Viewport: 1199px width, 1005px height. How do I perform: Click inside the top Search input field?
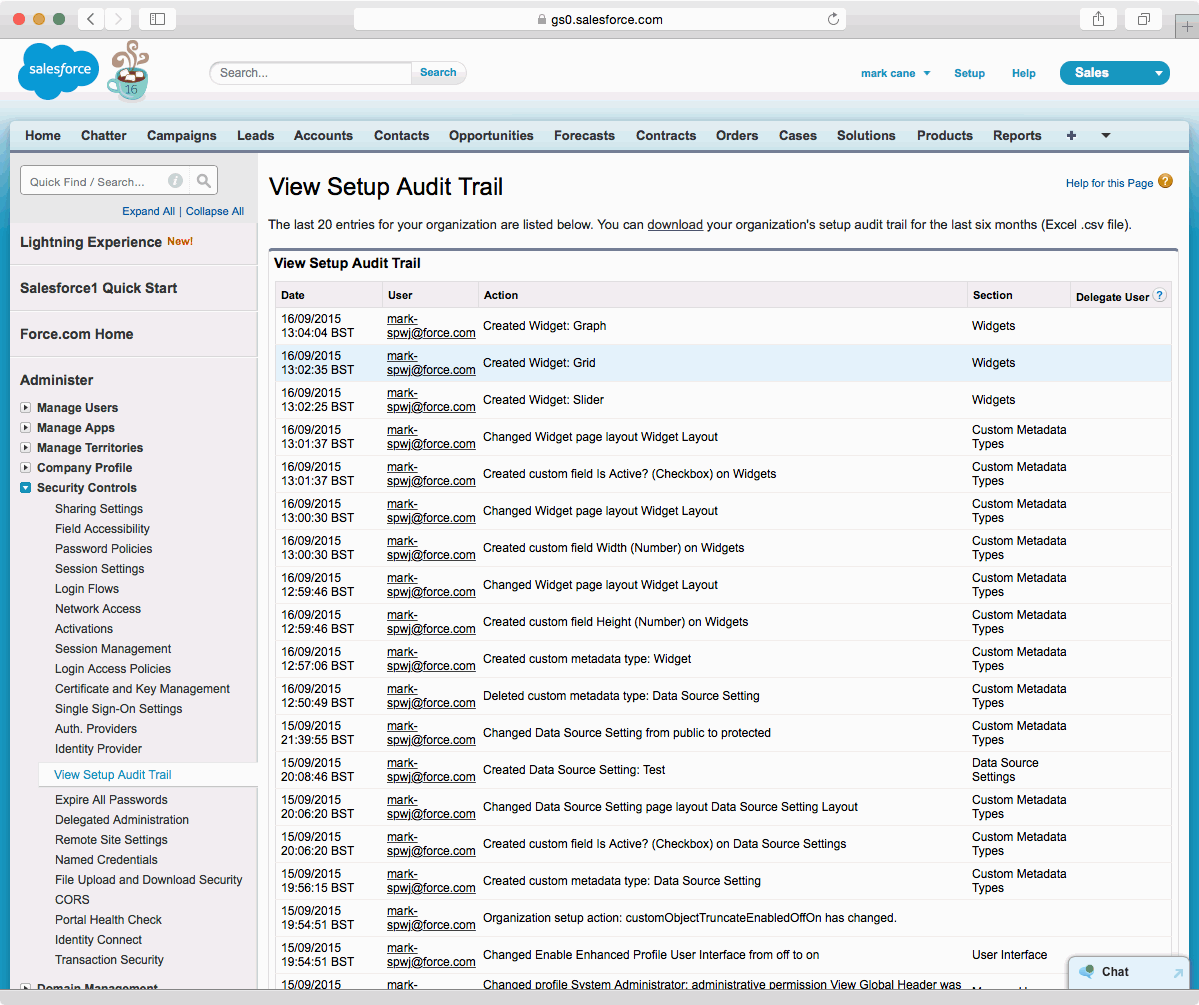[310, 73]
